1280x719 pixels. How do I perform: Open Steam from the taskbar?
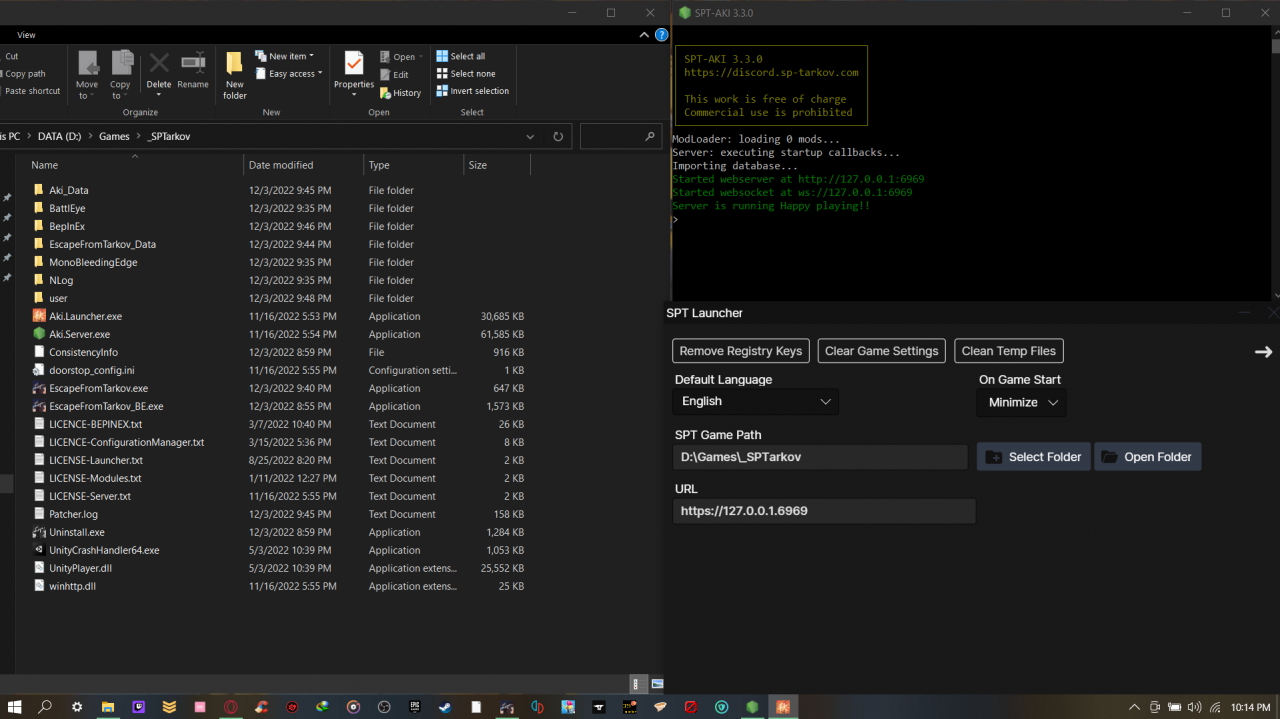(445, 707)
